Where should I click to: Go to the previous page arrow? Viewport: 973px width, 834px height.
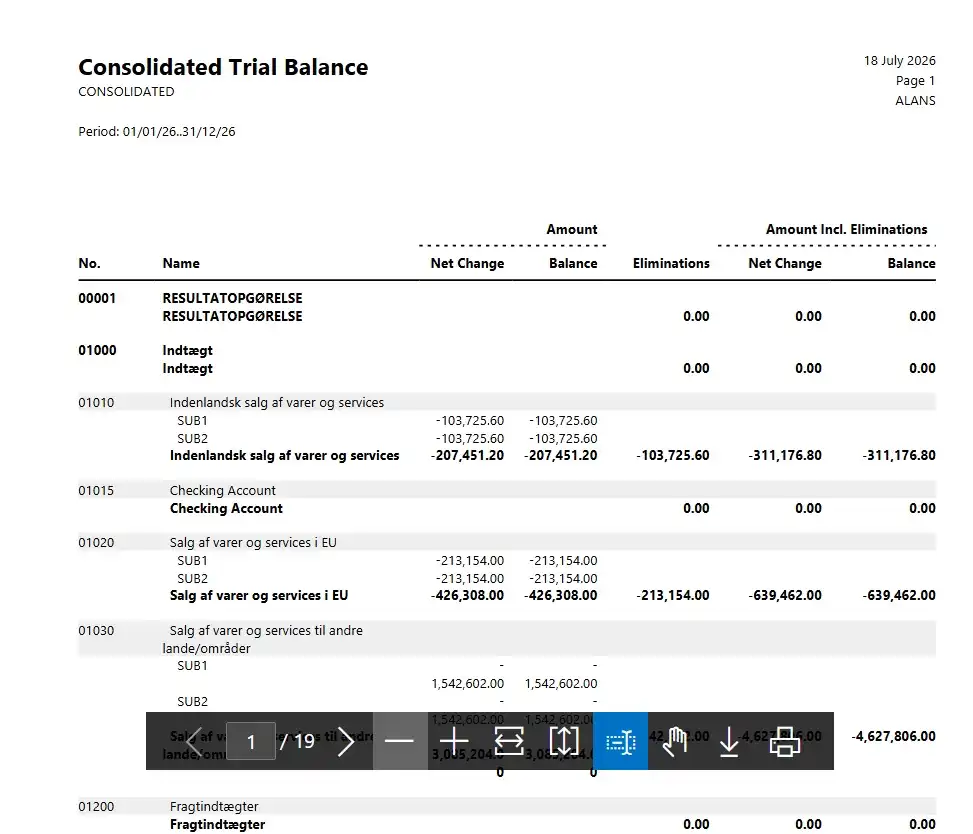click(194, 741)
